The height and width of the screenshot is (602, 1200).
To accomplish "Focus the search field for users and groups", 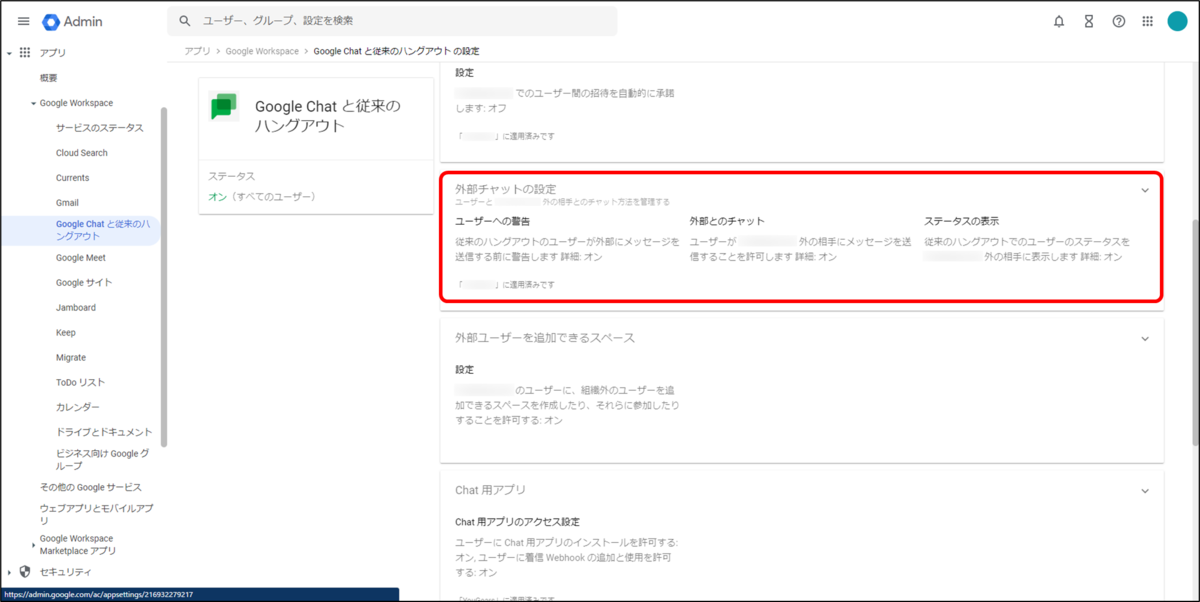I will click(x=392, y=21).
